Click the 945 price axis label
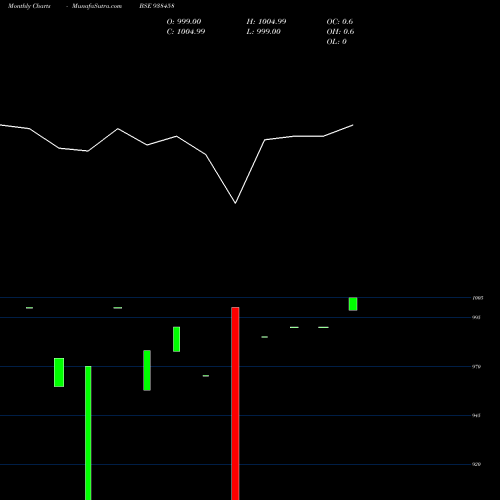Image resolution: width=500 pixels, height=500 pixels. [x=477, y=415]
